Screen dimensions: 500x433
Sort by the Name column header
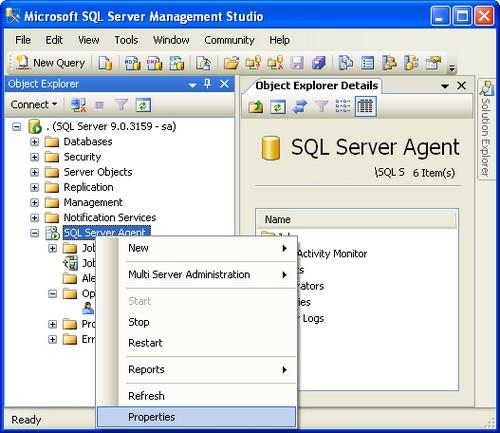[356, 220]
